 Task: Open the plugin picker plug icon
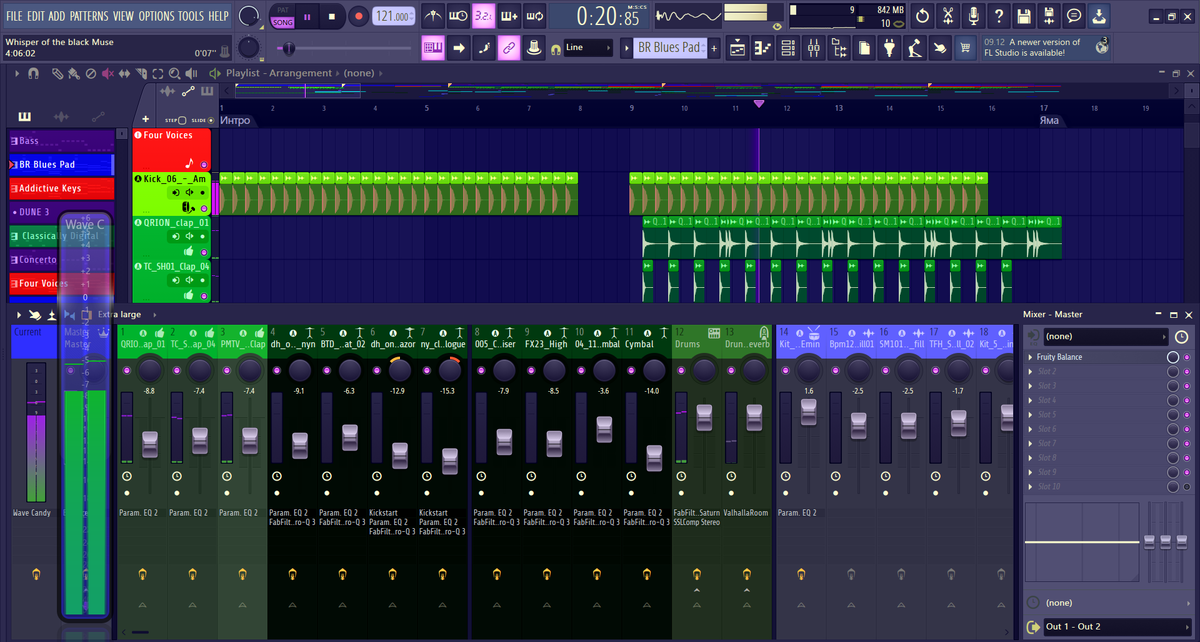pyautogui.click(x=891, y=47)
